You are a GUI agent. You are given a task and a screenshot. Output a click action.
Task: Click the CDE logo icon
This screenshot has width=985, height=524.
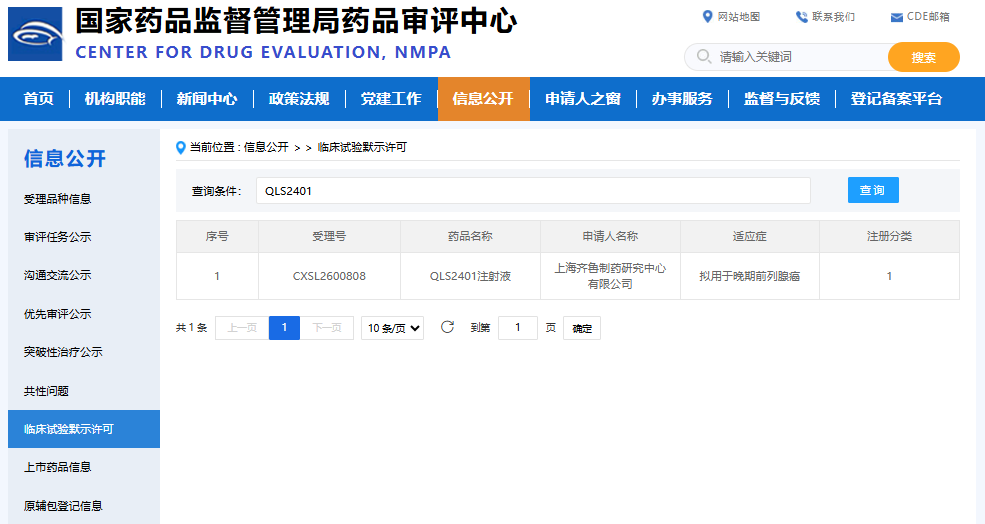pyautogui.click(x=35, y=34)
